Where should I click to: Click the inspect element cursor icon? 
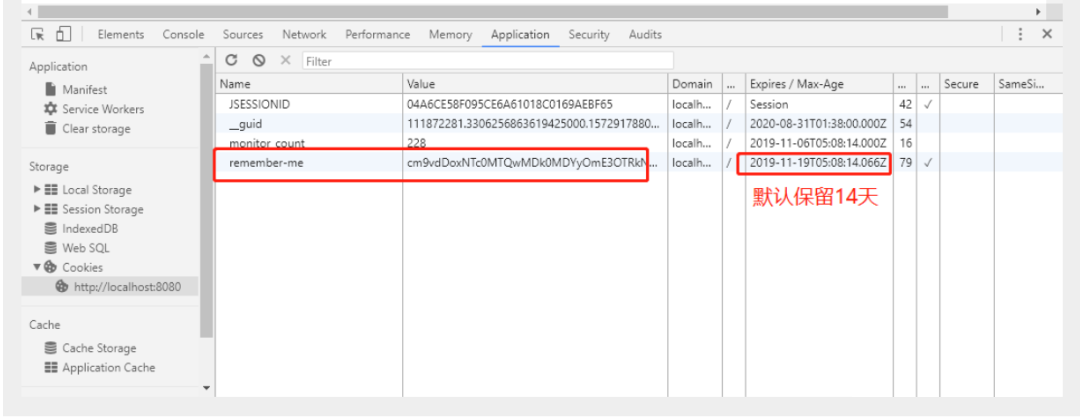coord(38,34)
